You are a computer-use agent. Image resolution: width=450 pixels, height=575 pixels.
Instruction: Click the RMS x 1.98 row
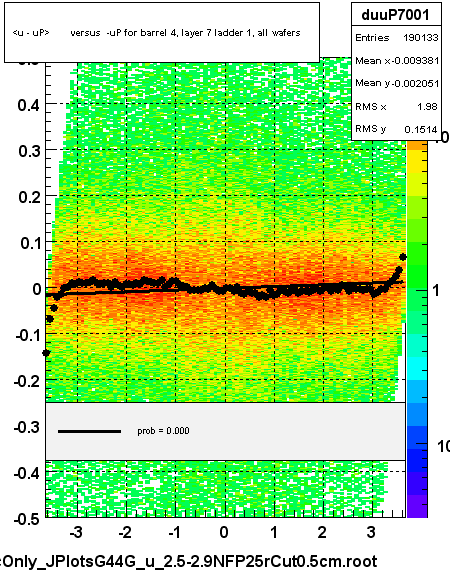tap(396, 106)
